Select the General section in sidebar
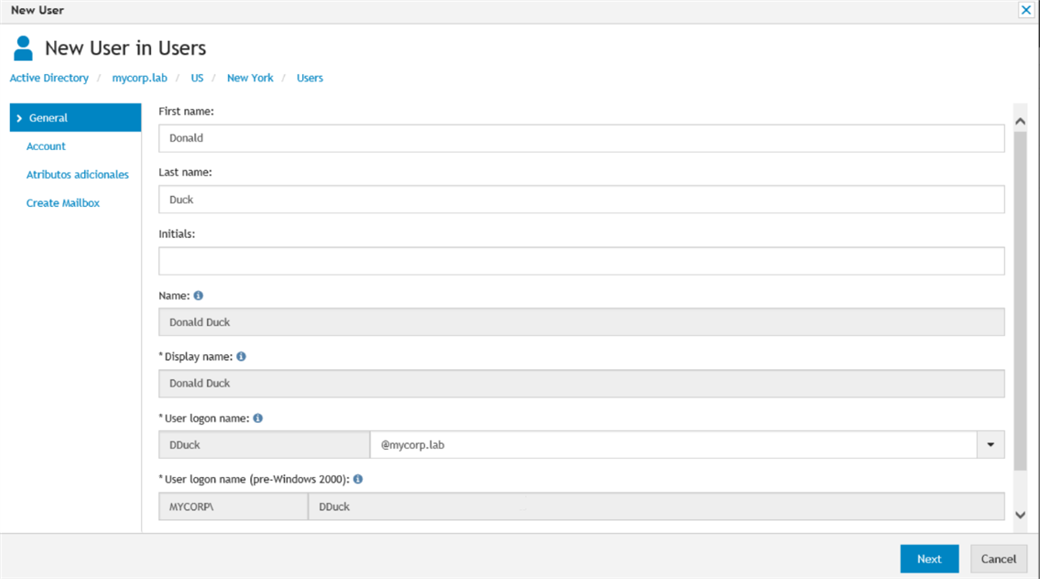 click(76, 118)
